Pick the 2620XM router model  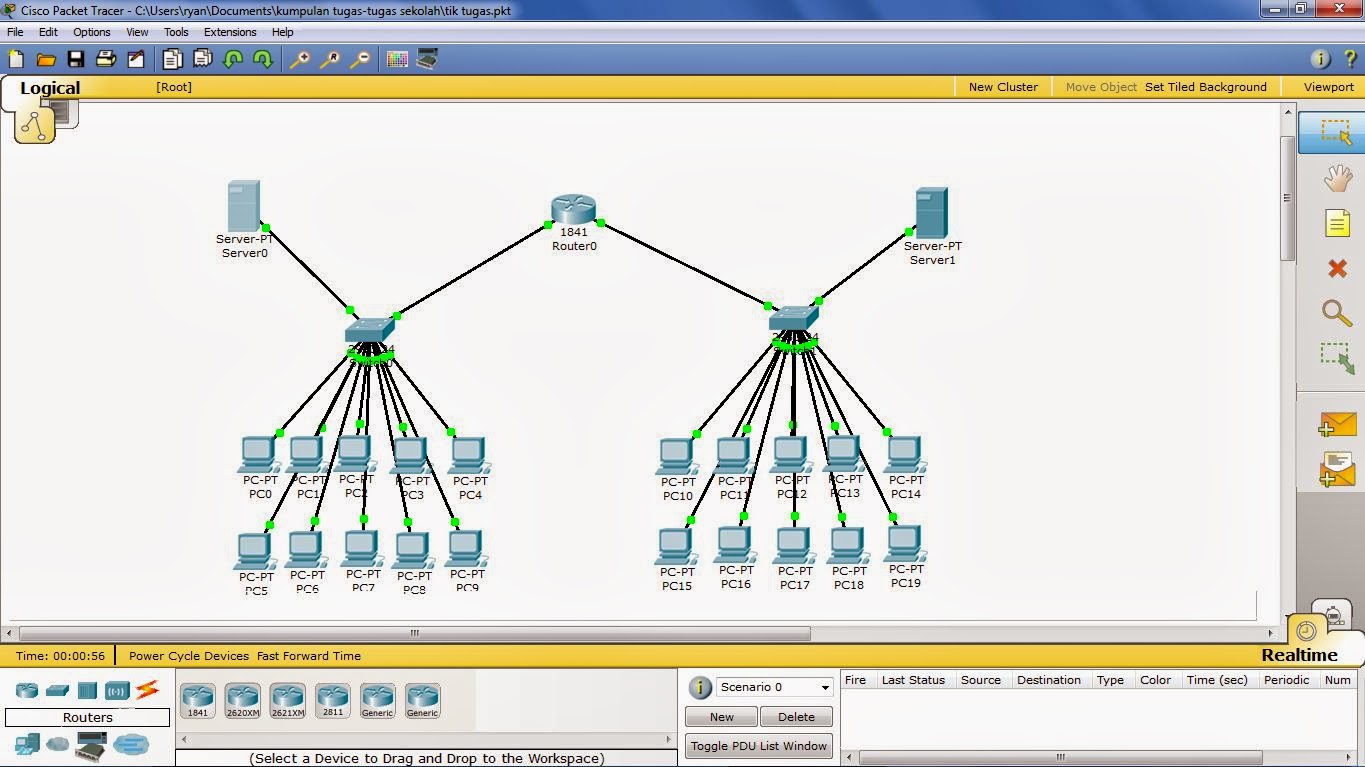[242, 701]
